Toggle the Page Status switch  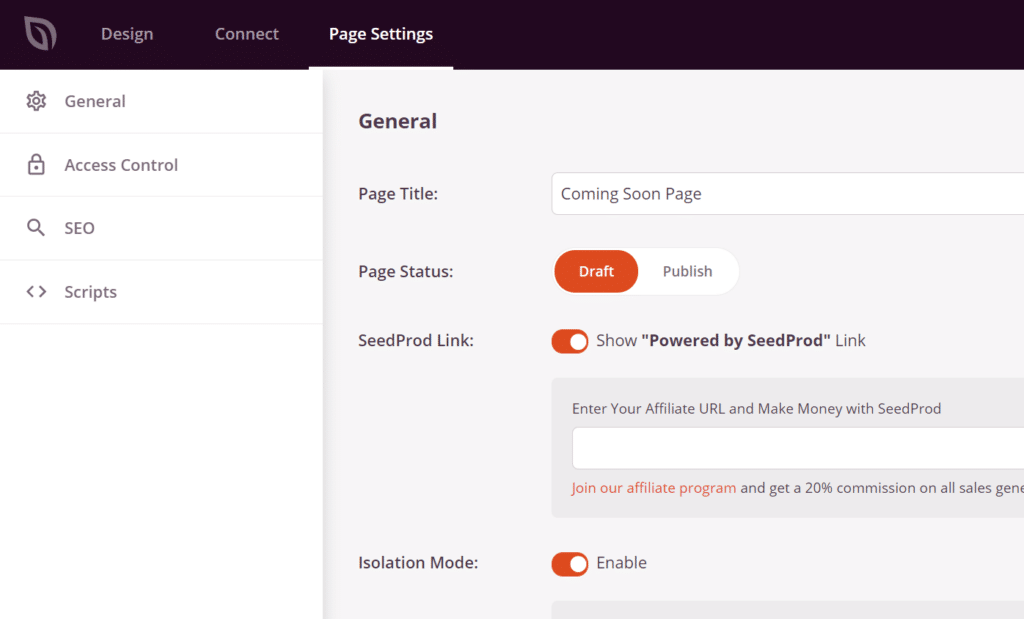click(645, 271)
